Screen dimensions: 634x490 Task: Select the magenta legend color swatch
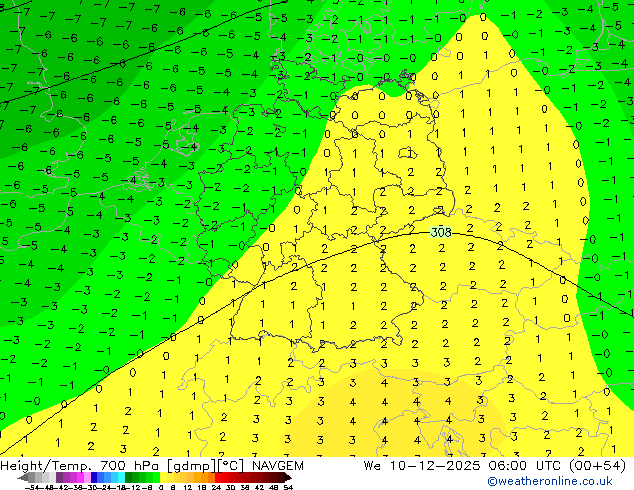click(80, 478)
